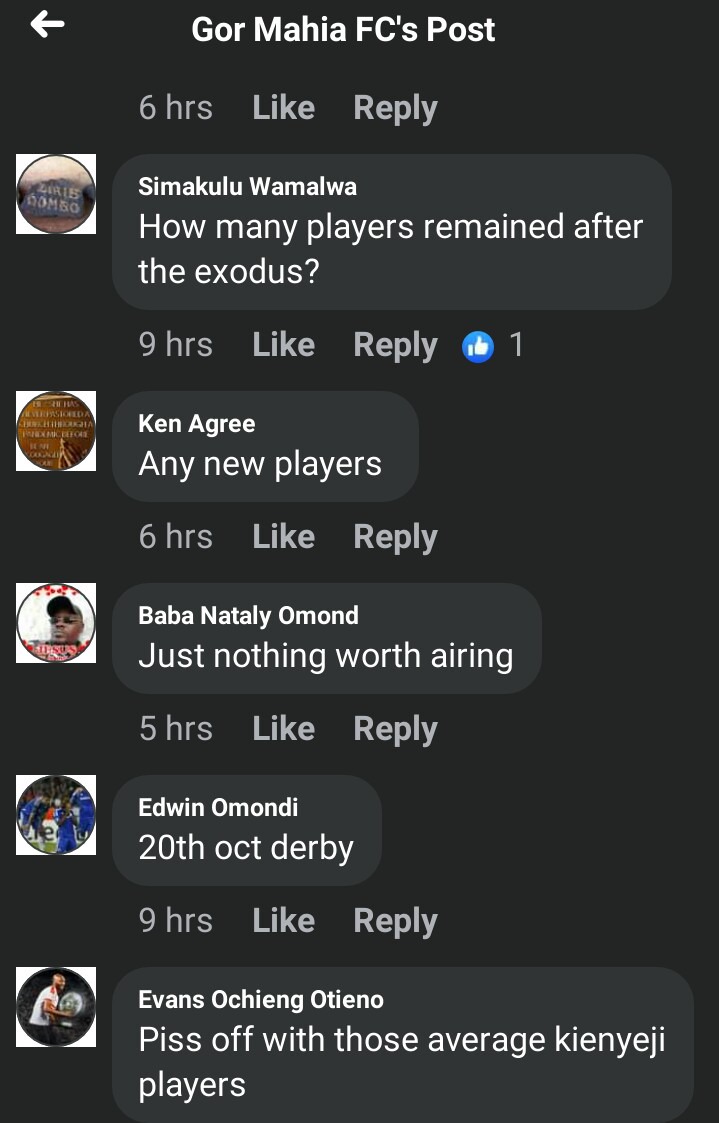Reply to Simakulu Wamalwa's comment

point(395,346)
